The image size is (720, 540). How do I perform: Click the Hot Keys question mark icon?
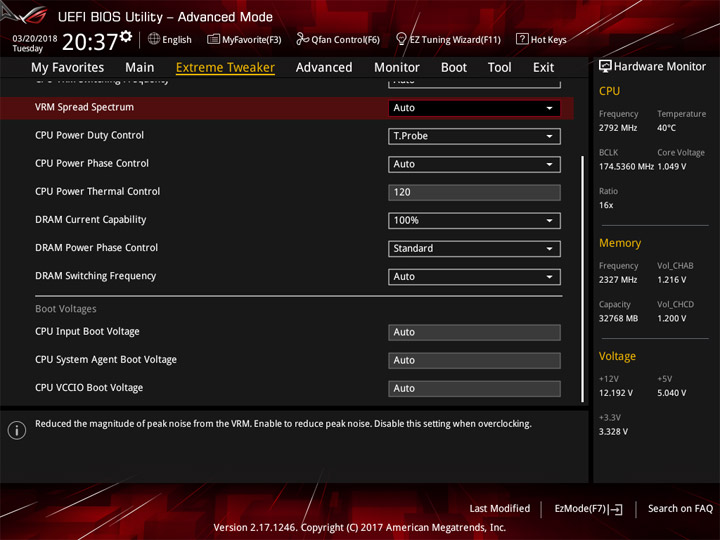click(x=522, y=39)
